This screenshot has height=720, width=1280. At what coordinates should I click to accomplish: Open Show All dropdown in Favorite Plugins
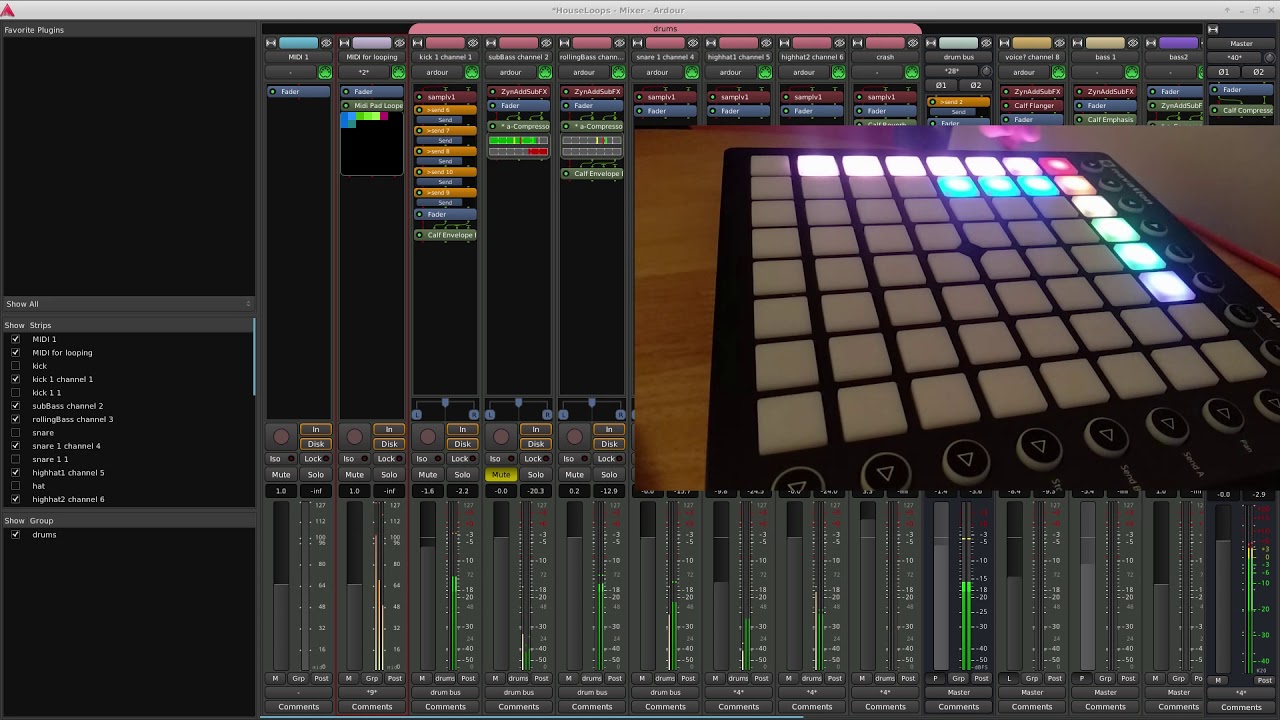coord(128,304)
